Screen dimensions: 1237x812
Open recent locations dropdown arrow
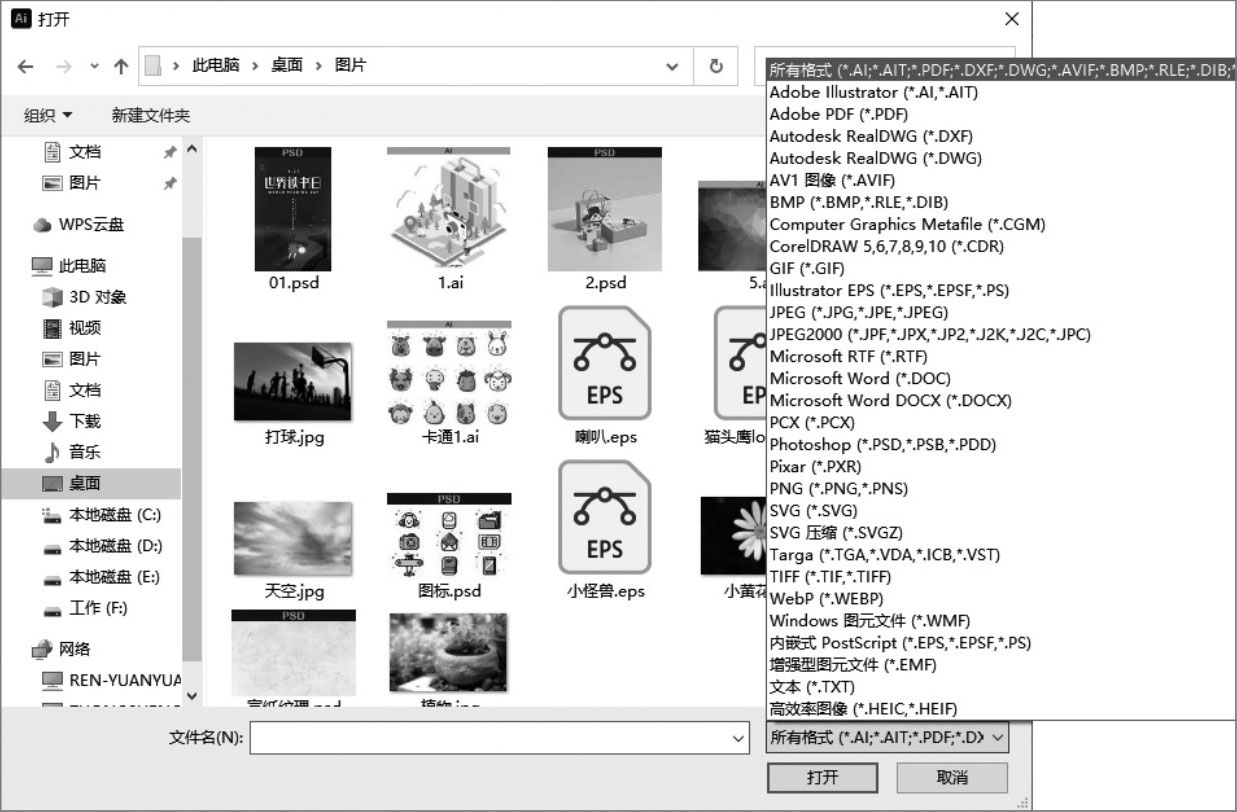click(x=94, y=67)
